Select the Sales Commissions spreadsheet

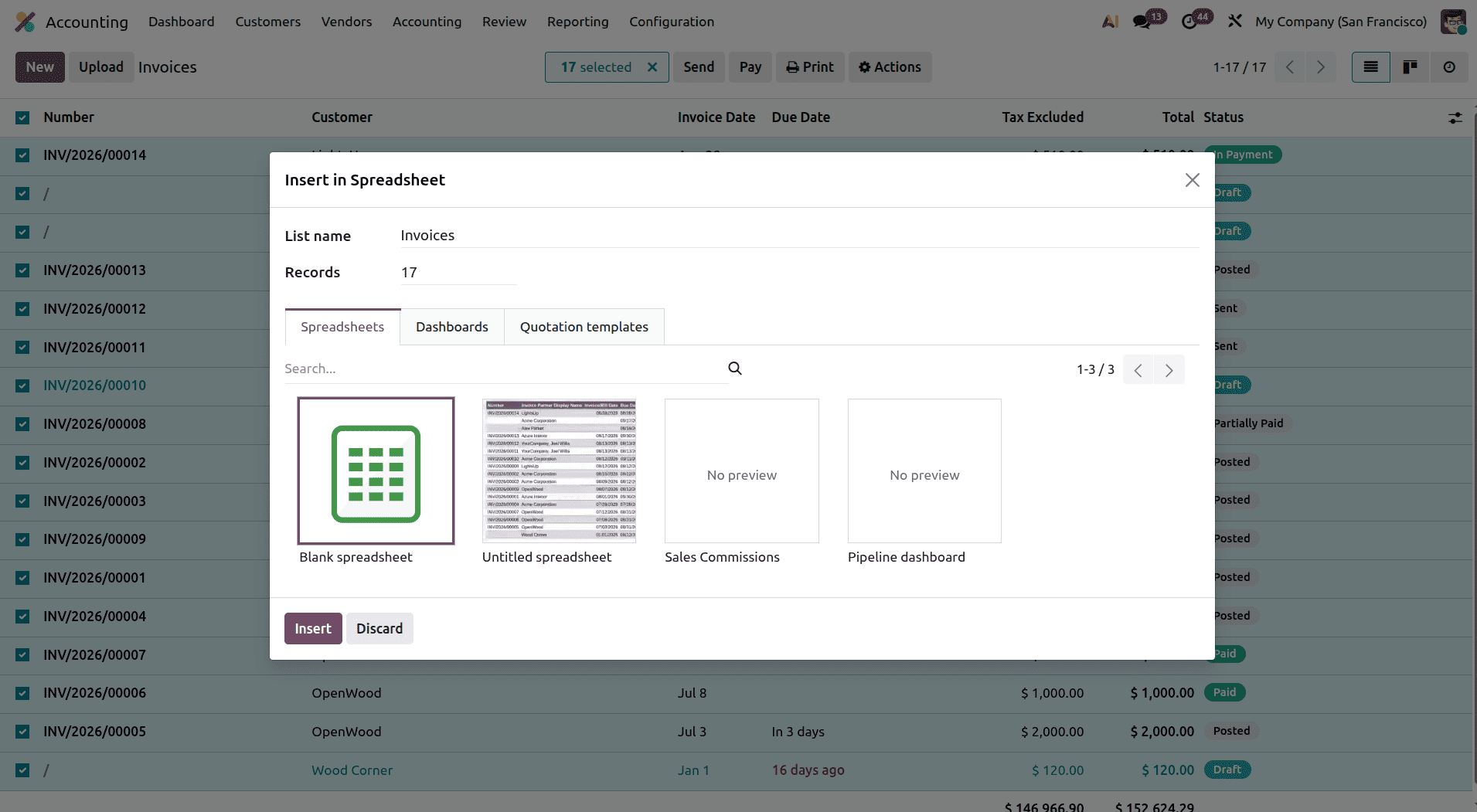(x=742, y=471)
